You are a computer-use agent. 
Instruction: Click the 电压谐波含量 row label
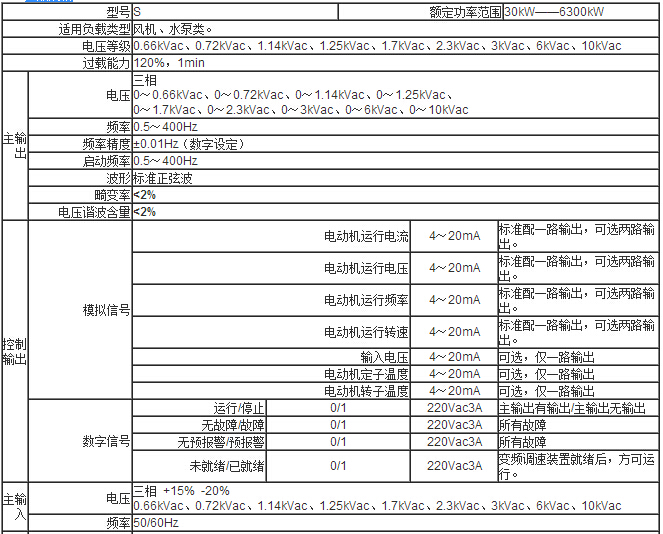[94, 212]
